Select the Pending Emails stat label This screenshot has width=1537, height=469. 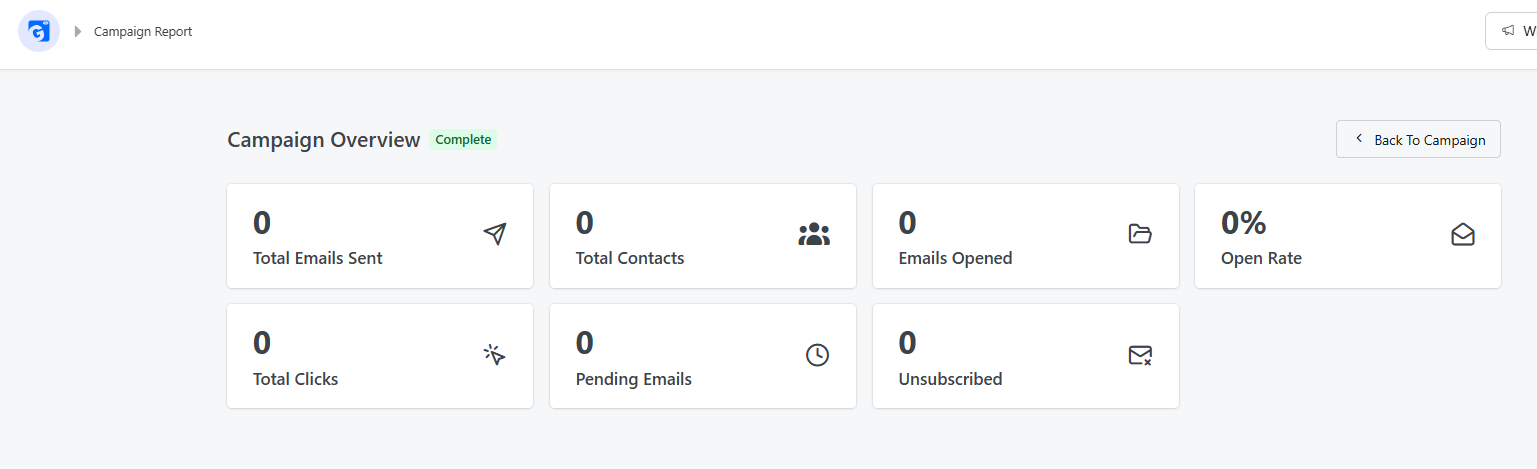coord(634,379)
